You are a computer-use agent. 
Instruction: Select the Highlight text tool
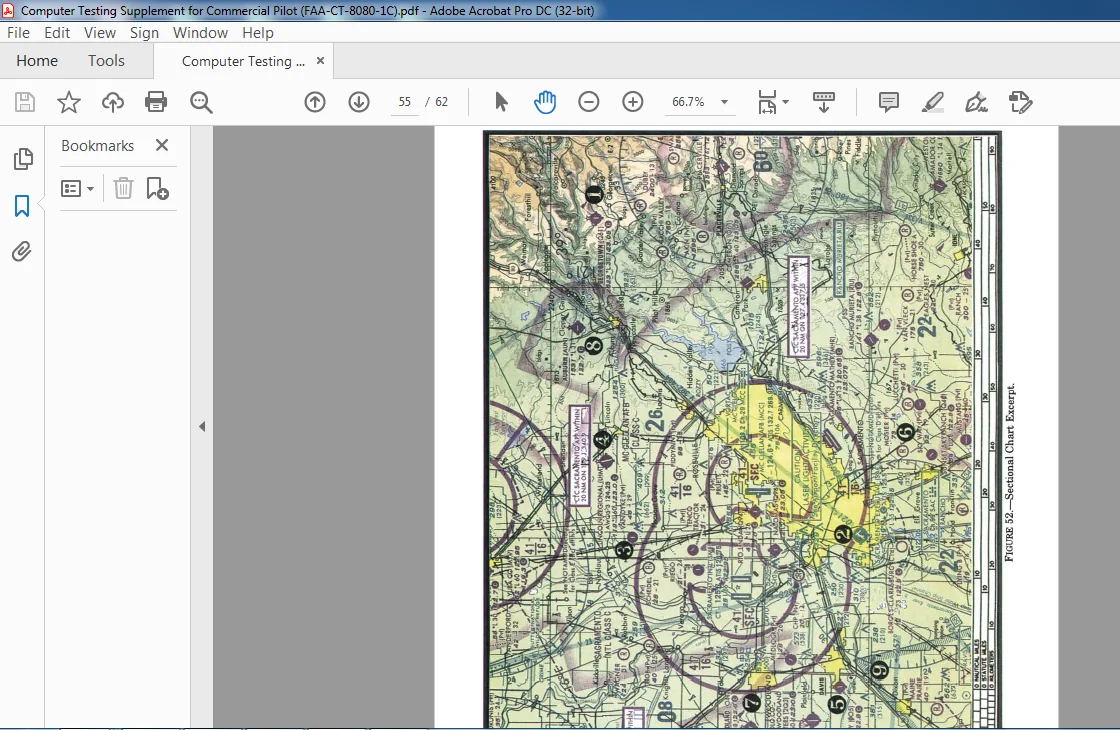click(x=932, y=102)
